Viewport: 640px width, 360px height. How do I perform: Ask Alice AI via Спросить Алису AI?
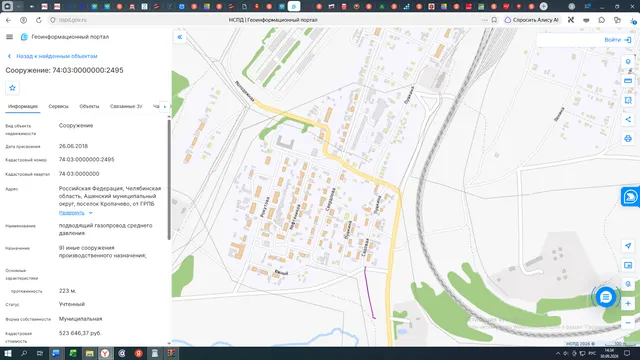pyautogui.click(x=532, y=20)
